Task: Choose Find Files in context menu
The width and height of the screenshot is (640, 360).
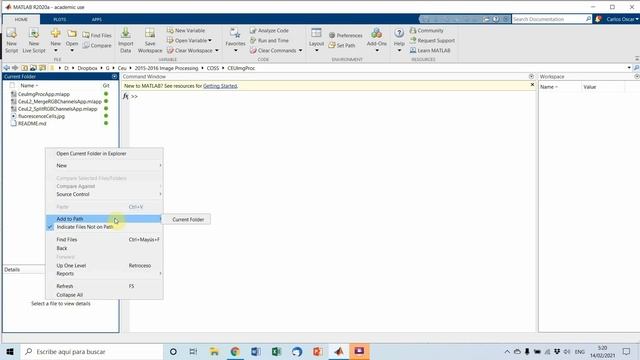Action: click(104, 240)
